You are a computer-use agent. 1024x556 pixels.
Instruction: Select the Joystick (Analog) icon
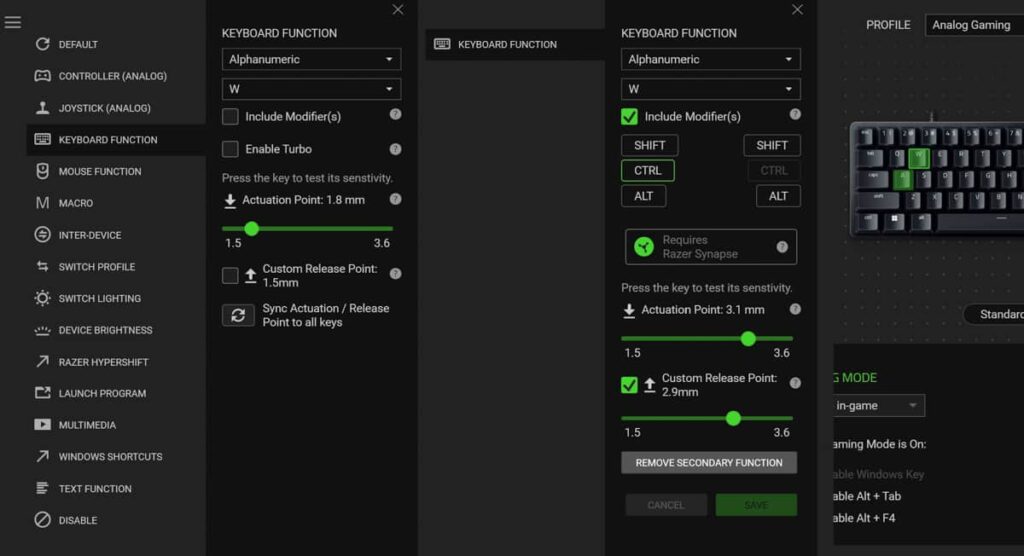(42, 108)
